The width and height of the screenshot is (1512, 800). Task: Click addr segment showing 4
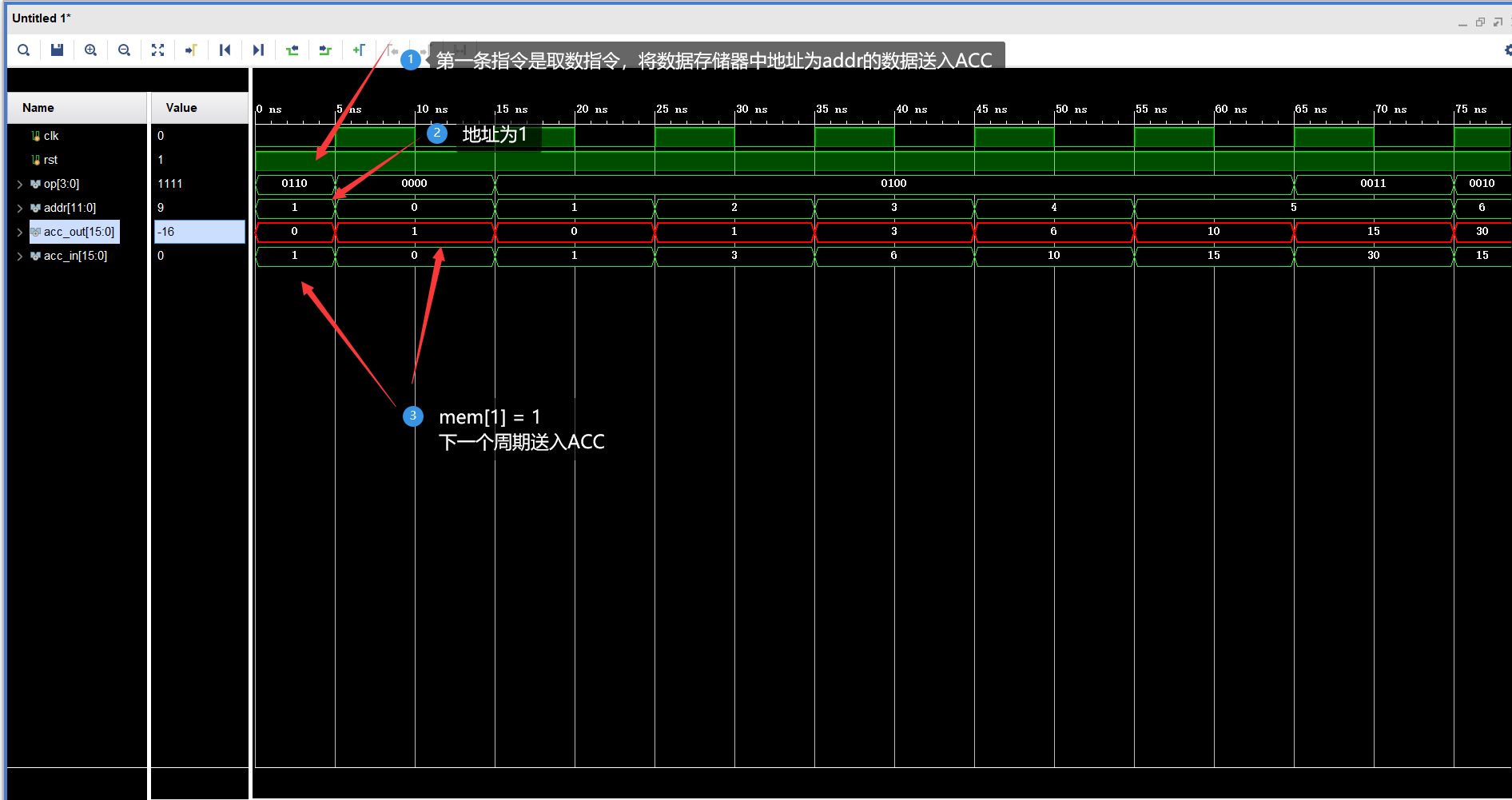click(x=1054, y=208)
